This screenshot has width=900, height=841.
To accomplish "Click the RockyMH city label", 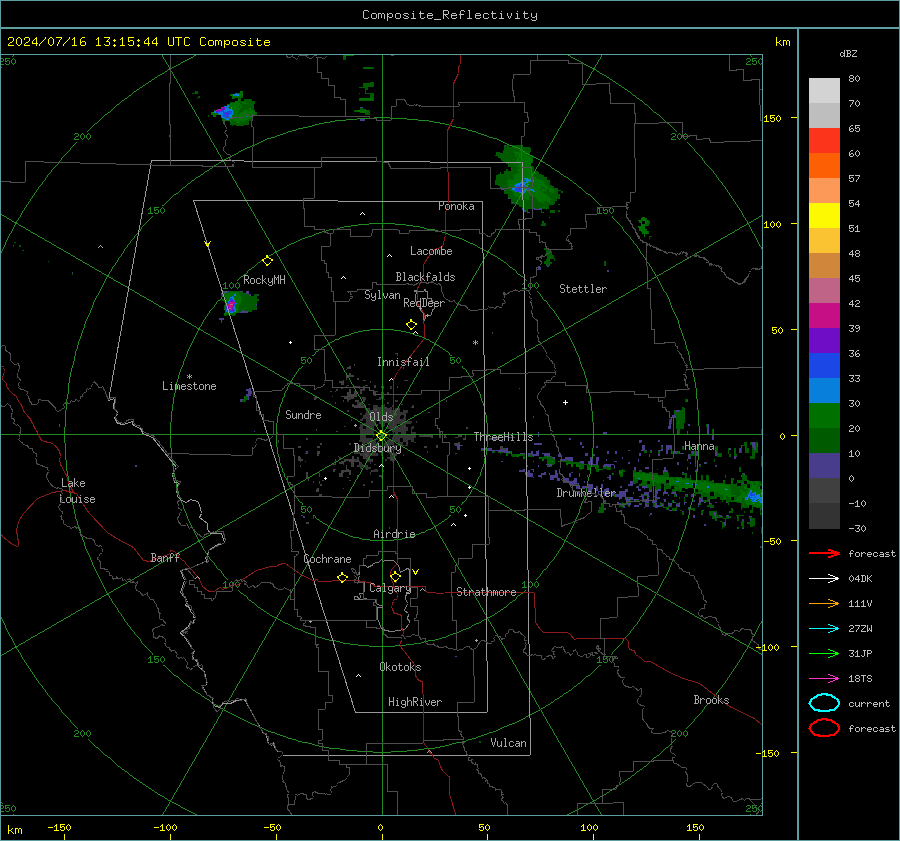I will [x=264, y=280].
